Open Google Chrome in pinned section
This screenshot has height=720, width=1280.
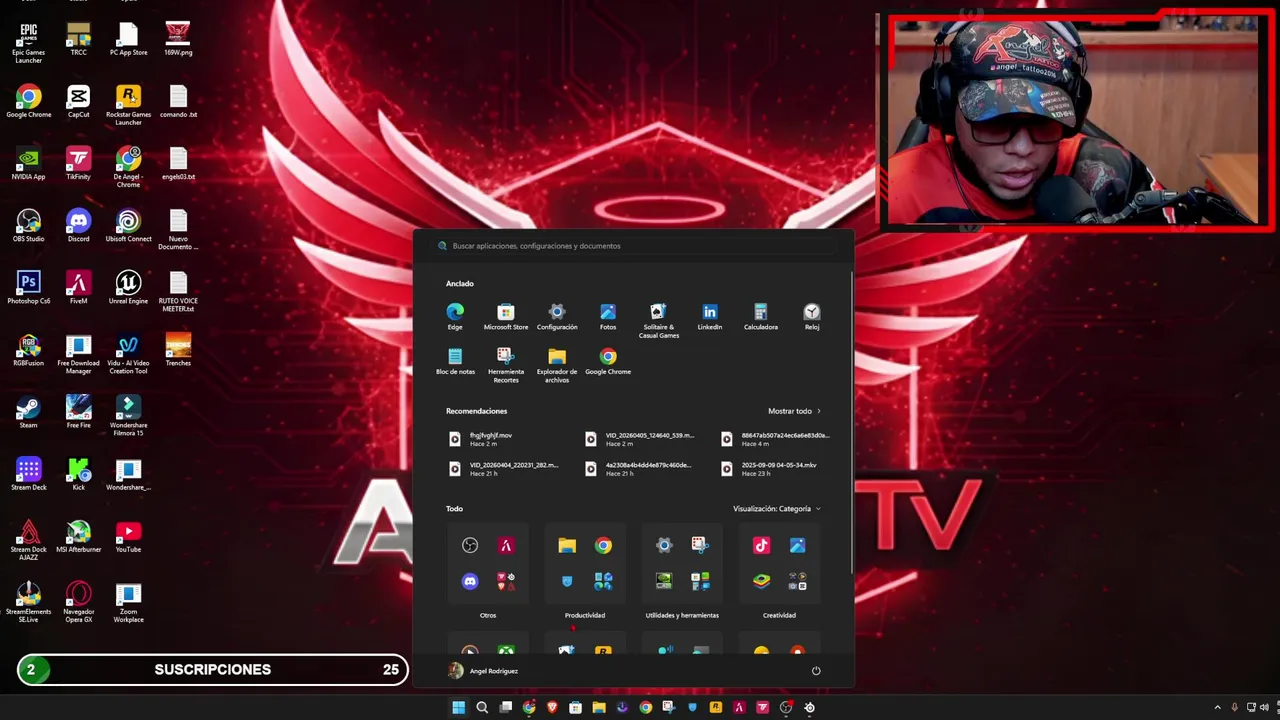click(x=608, y=362)
